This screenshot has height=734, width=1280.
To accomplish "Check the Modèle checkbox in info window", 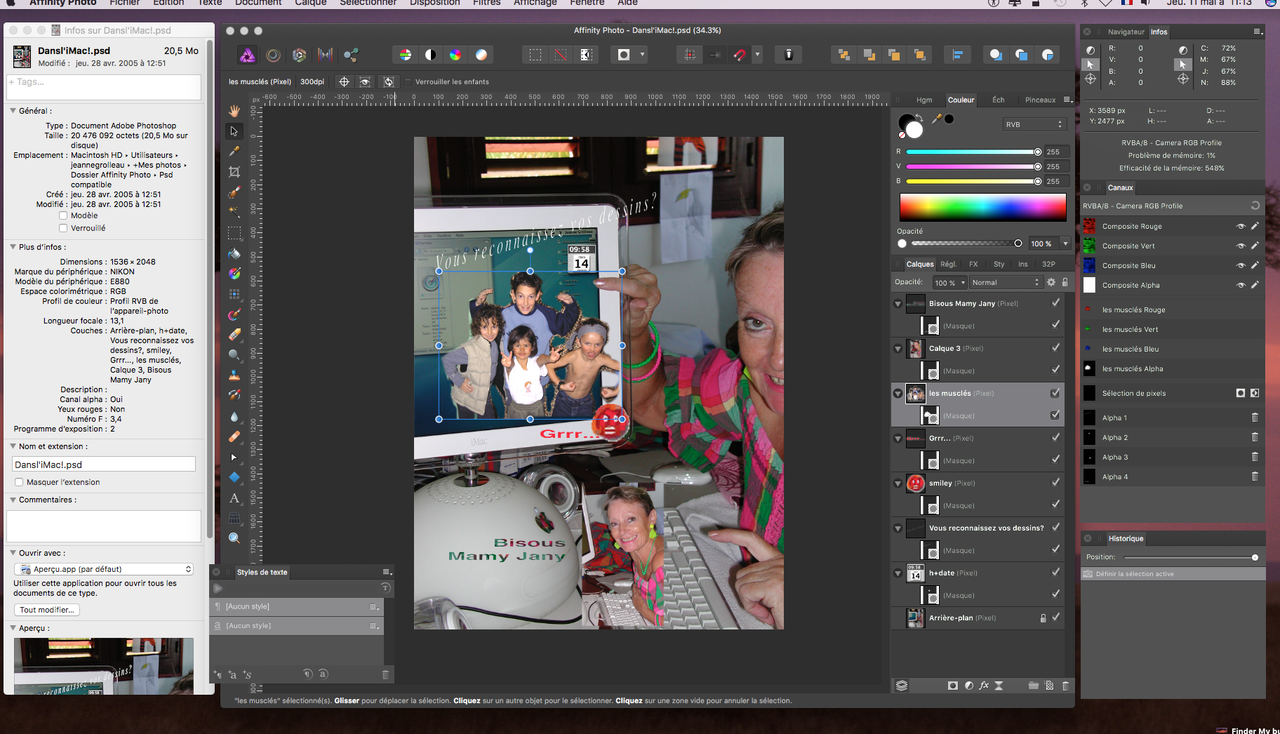I will click(64, 215).
